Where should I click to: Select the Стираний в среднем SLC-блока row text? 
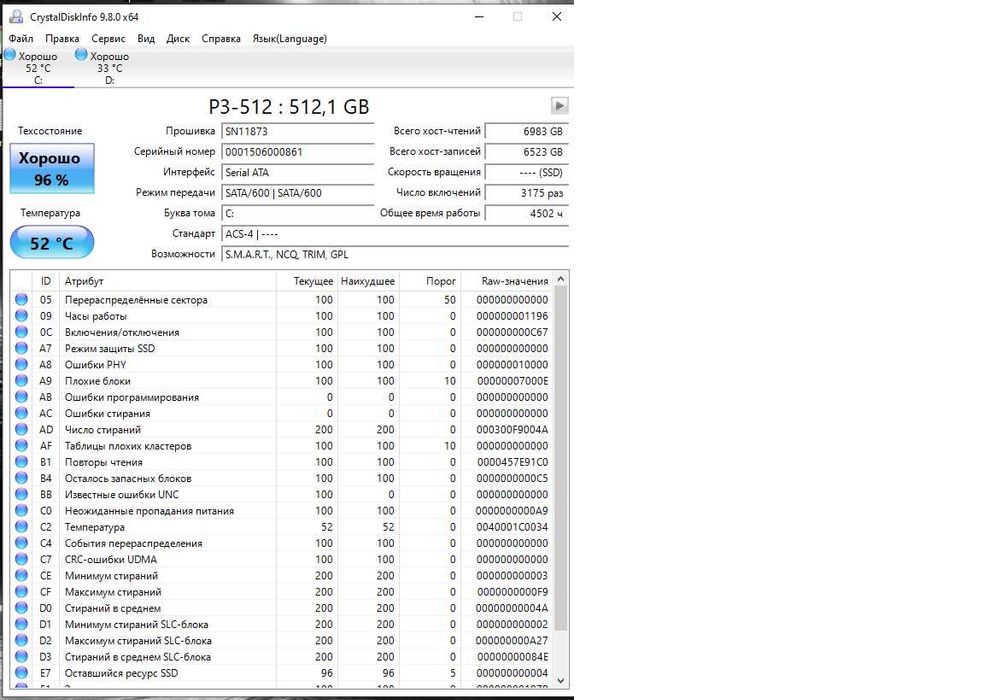point(137,657)
